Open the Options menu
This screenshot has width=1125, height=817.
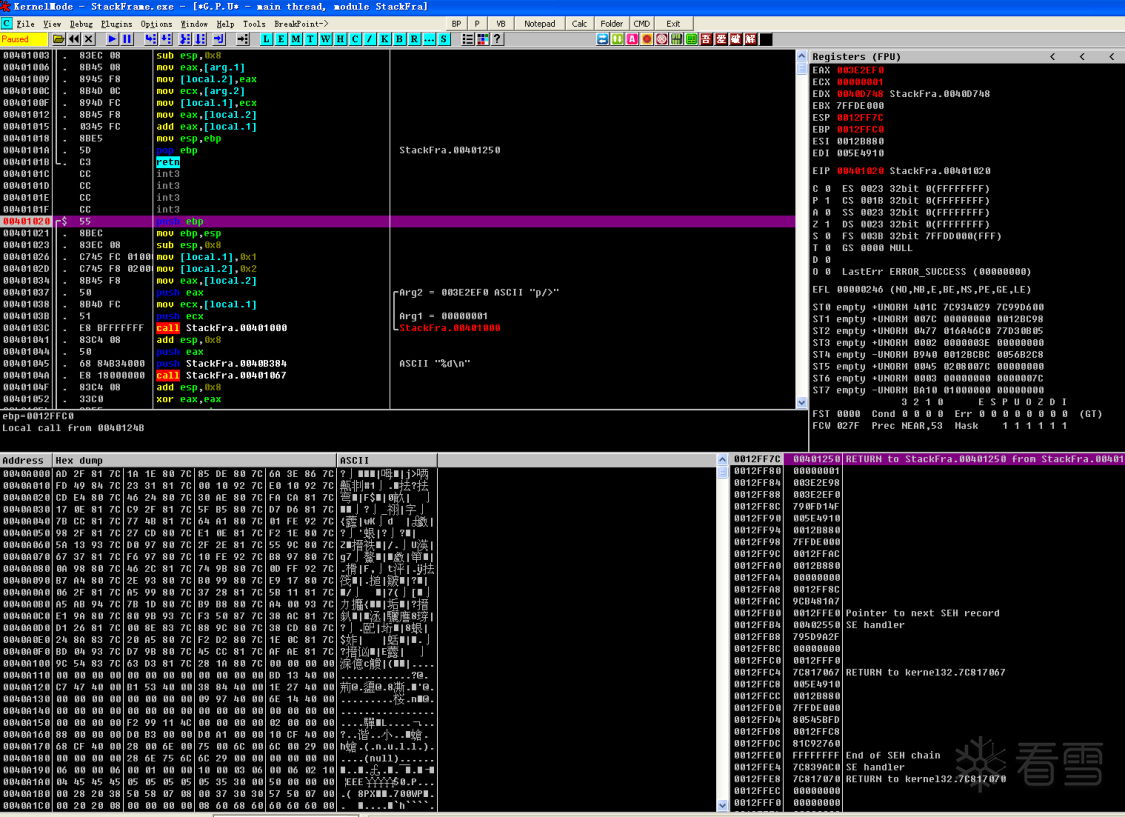[156, 24]
